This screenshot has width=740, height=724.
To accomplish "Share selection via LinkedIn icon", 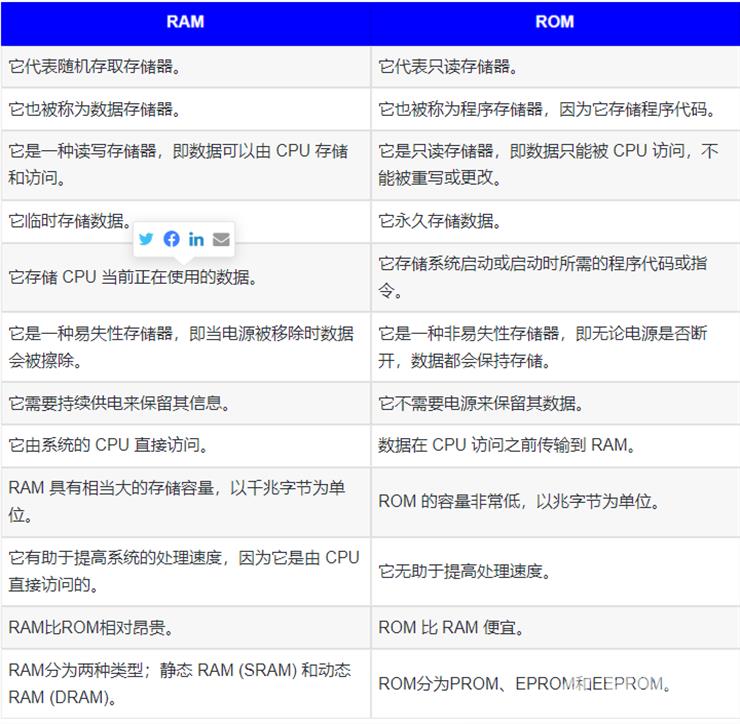I will point(196,239).
